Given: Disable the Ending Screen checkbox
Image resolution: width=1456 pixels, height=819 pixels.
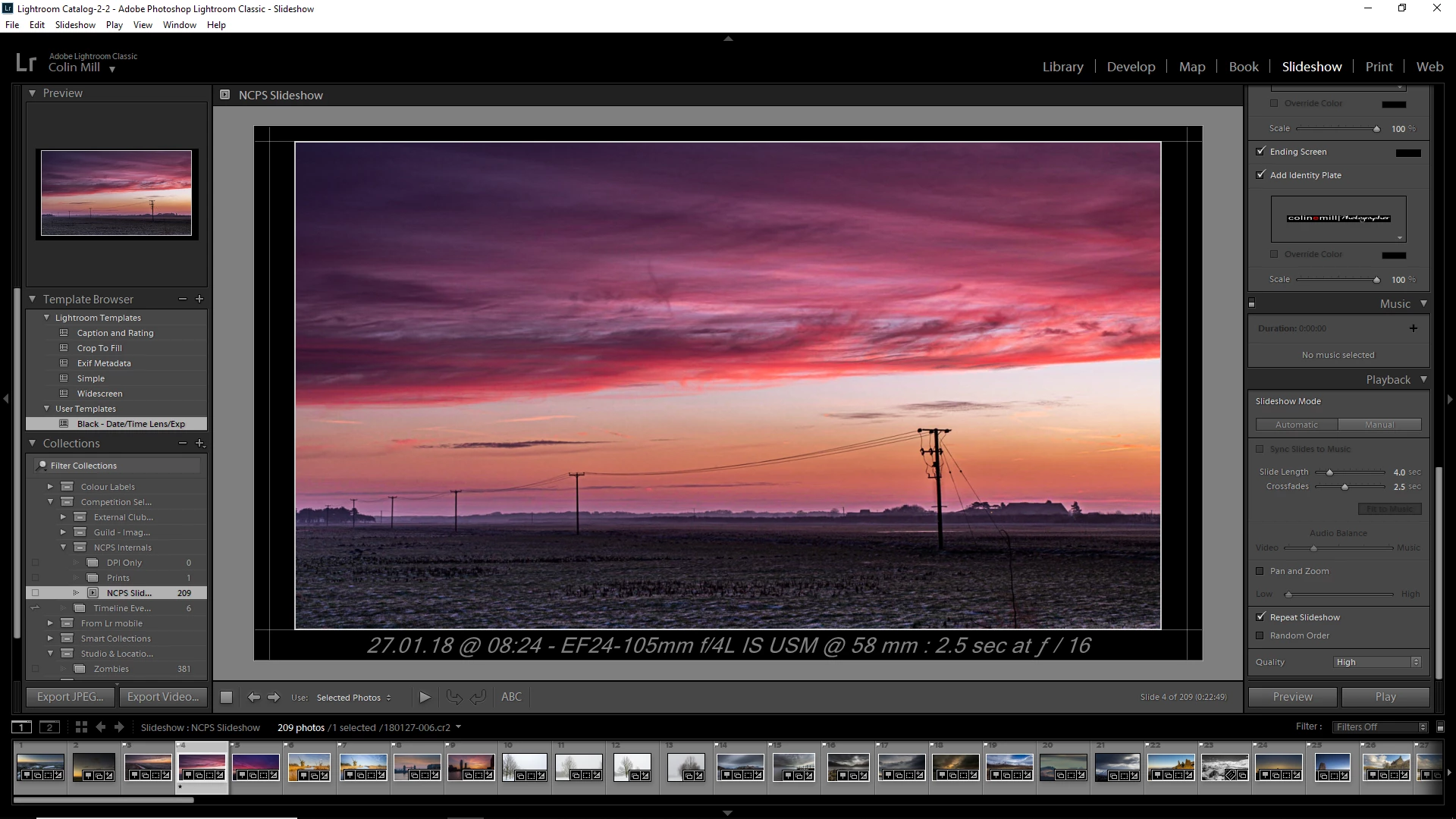Looking at the screenshot, I should pos(1261,151).
